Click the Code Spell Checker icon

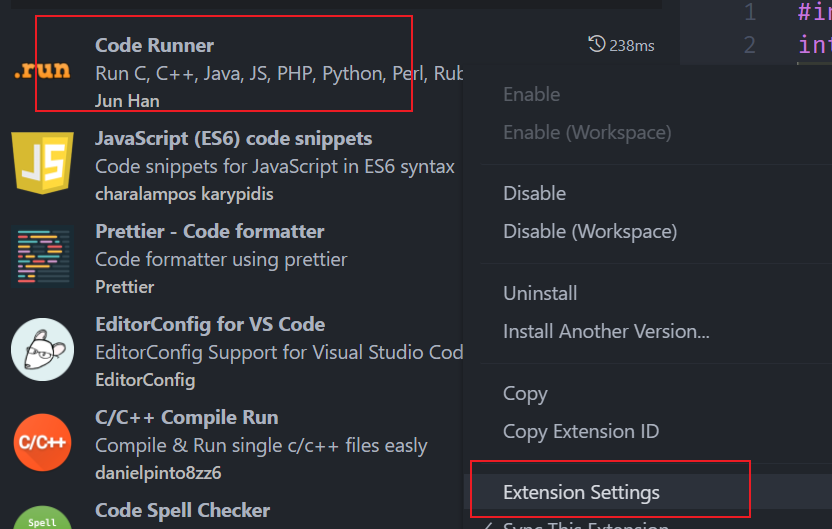pyautogui.click(x=42, y=517)
